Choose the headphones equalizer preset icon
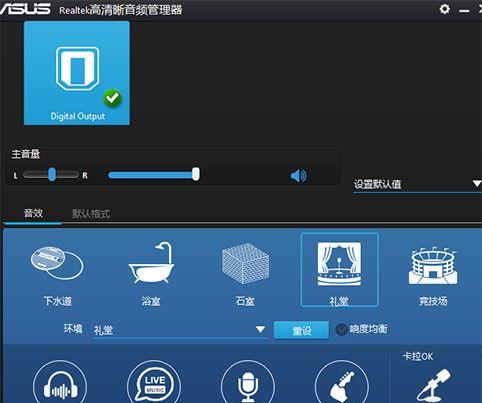482x403 pixels. tap(60, 383)
